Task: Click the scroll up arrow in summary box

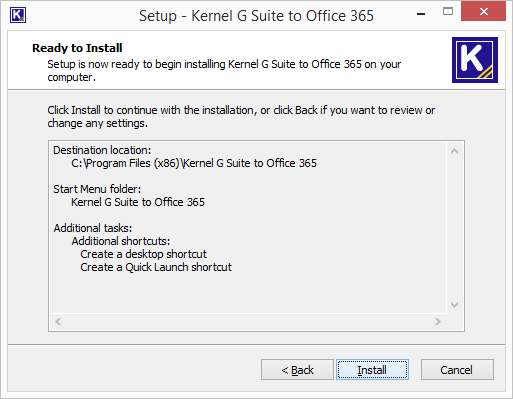Action: pyautogui.click(x=454, y=151)
